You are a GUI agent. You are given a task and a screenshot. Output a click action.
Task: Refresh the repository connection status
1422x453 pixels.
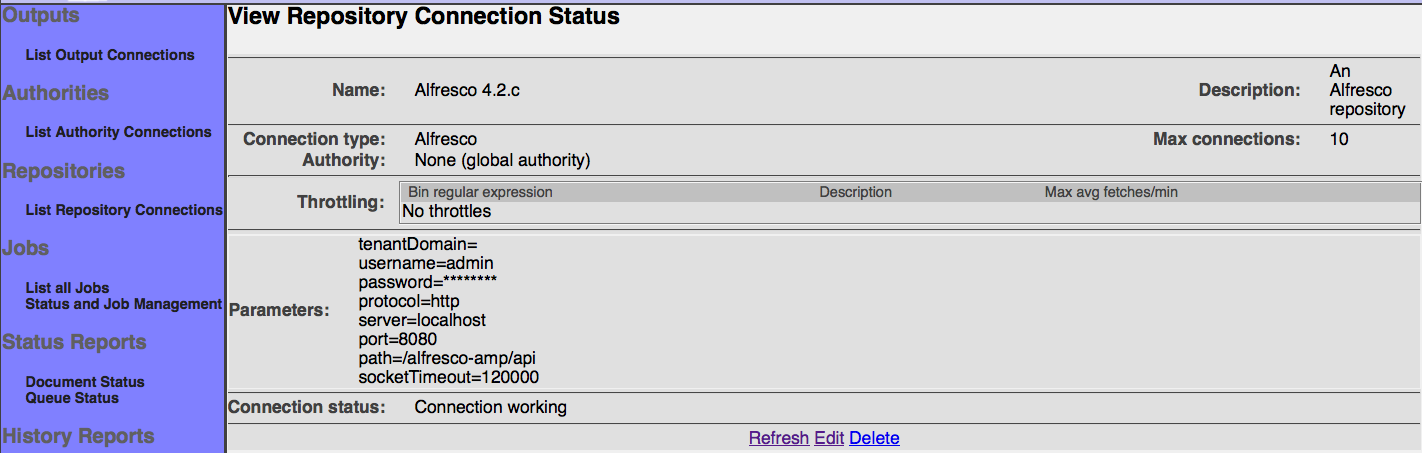778,438
